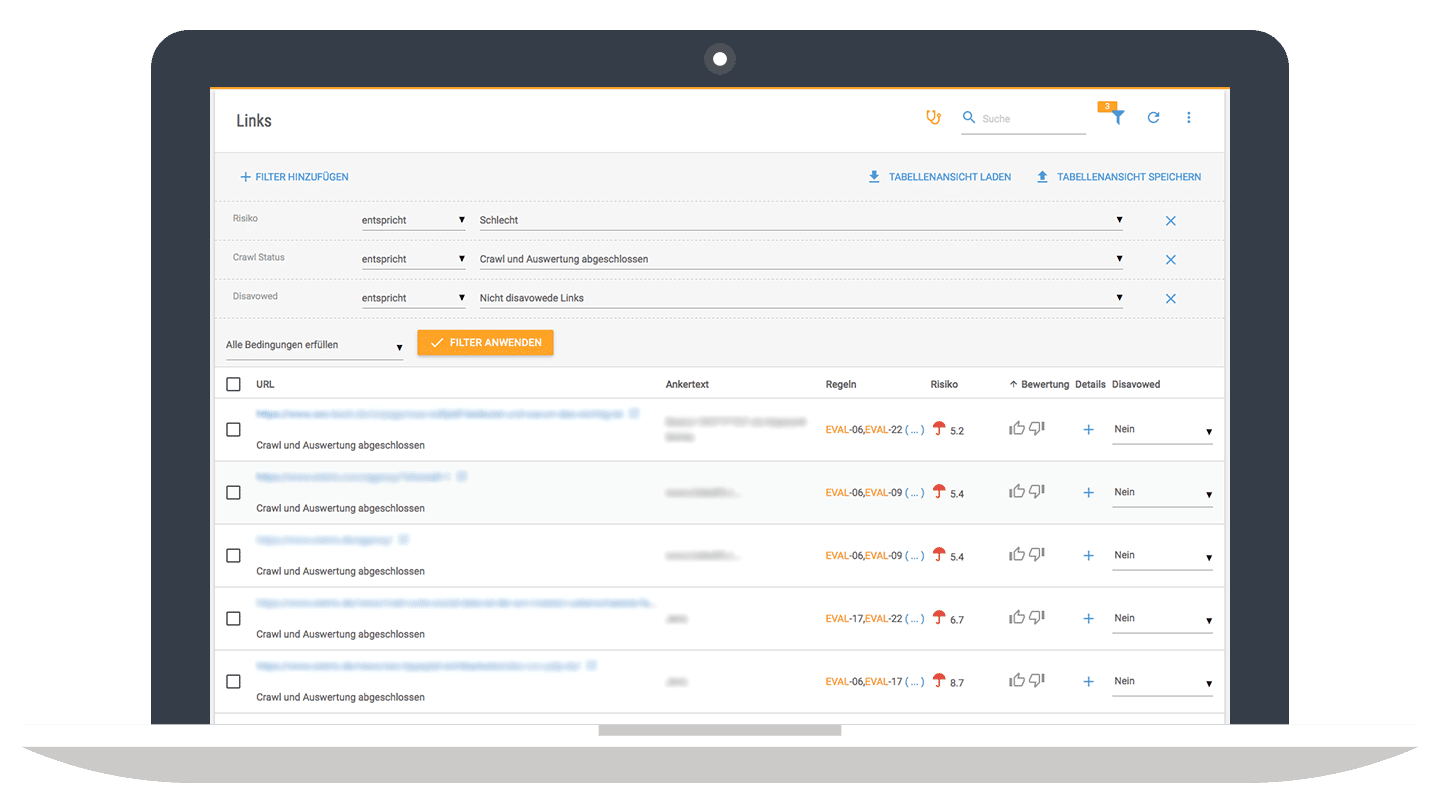The height and width of the screenshot is (812, 1440).
Task: Click red umbrella icon beside 6.7
Action: pyautogui.click(x=939, y=618)
